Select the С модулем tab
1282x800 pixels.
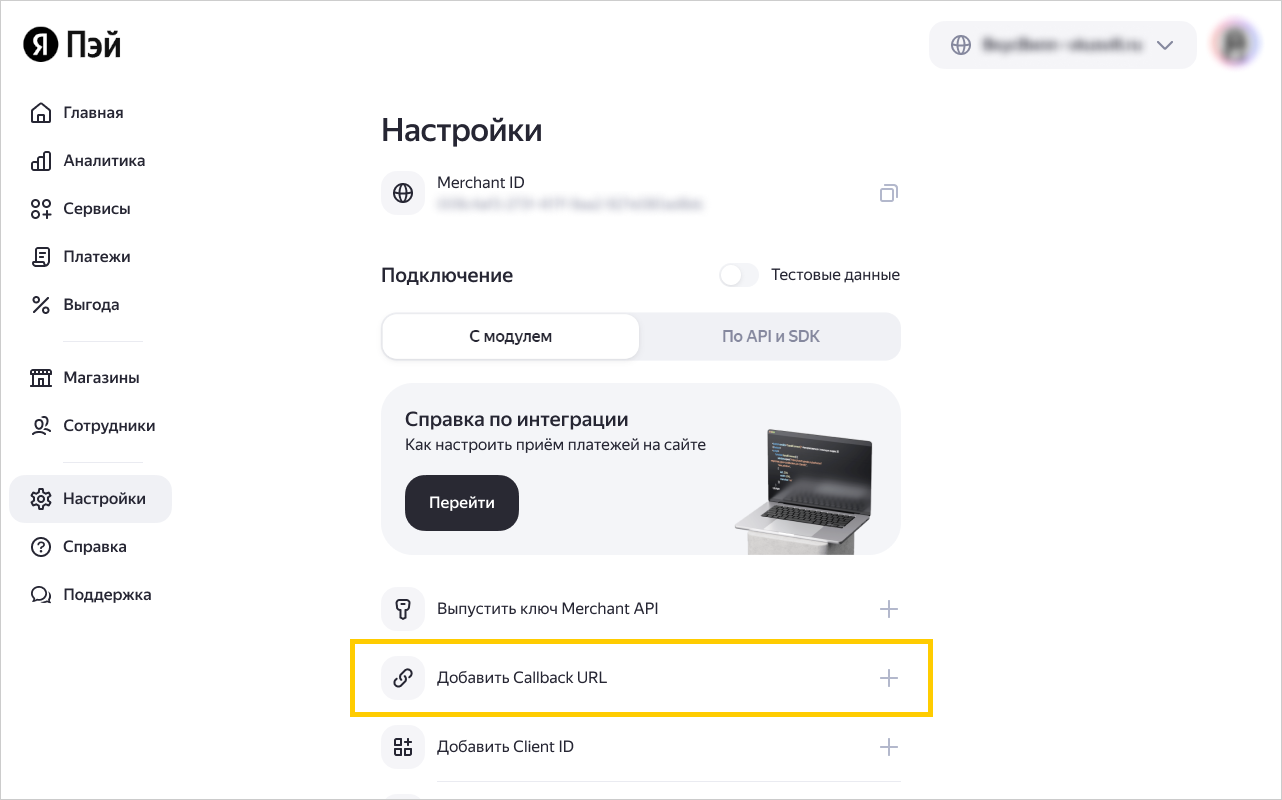tap(511, 336)
